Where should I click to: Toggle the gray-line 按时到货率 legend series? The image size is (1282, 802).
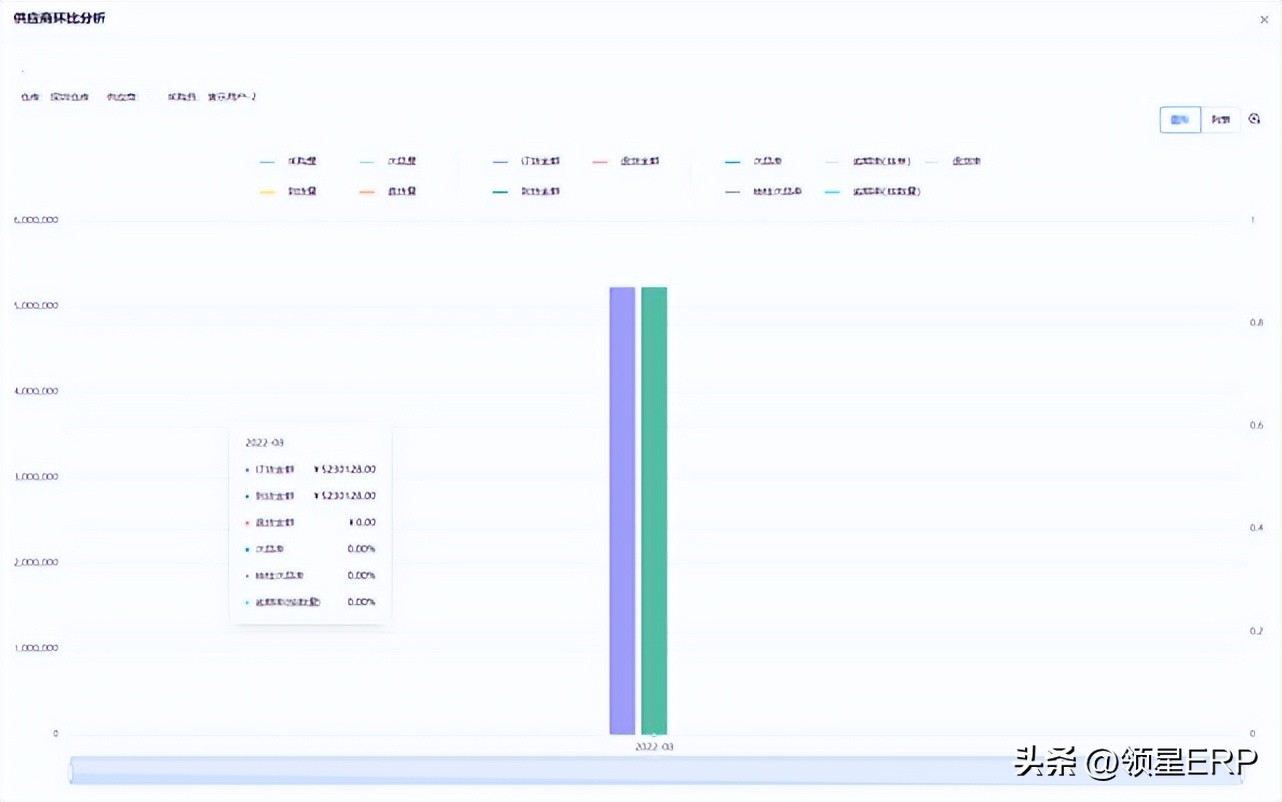click(764, 191)
